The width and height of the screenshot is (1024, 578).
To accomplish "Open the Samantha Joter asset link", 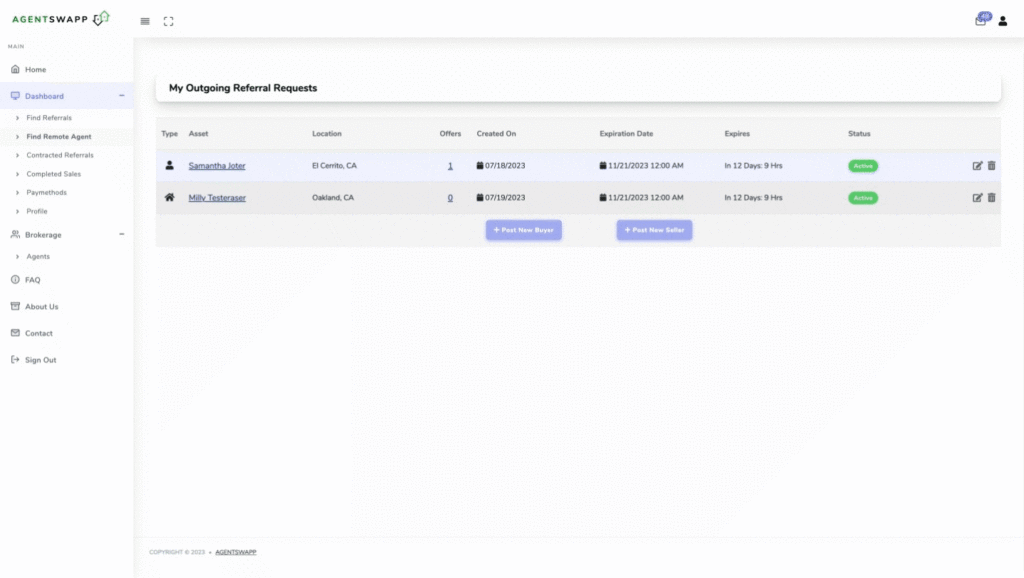I will pos(217,166).
